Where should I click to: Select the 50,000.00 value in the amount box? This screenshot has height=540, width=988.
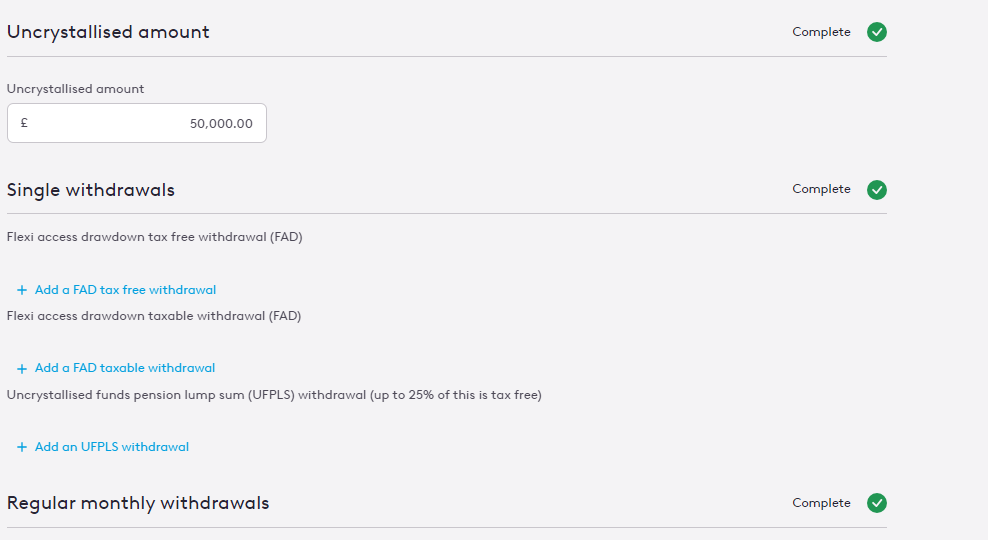click(221, 124)
